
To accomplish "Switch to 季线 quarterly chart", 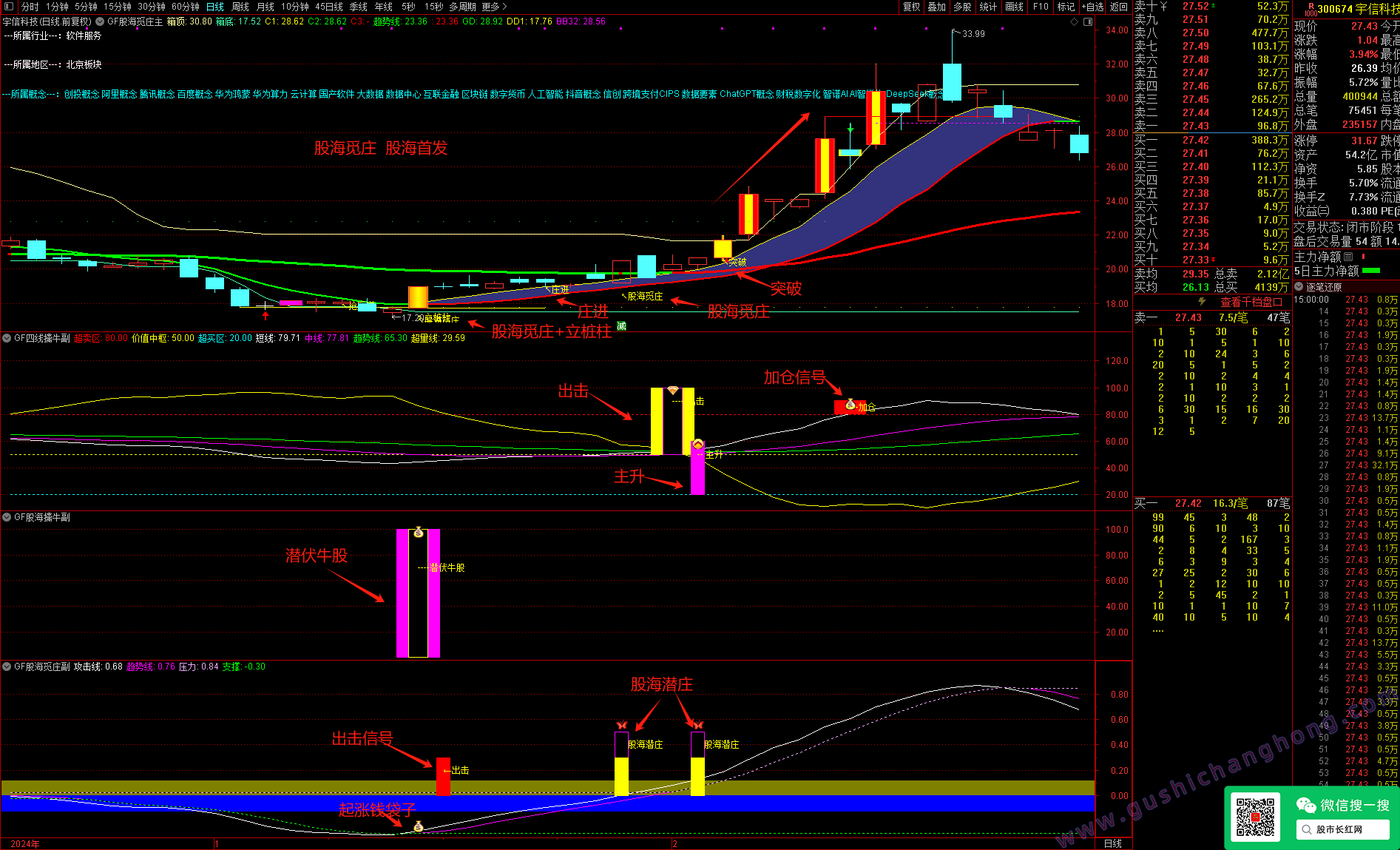I will (358, 7).
